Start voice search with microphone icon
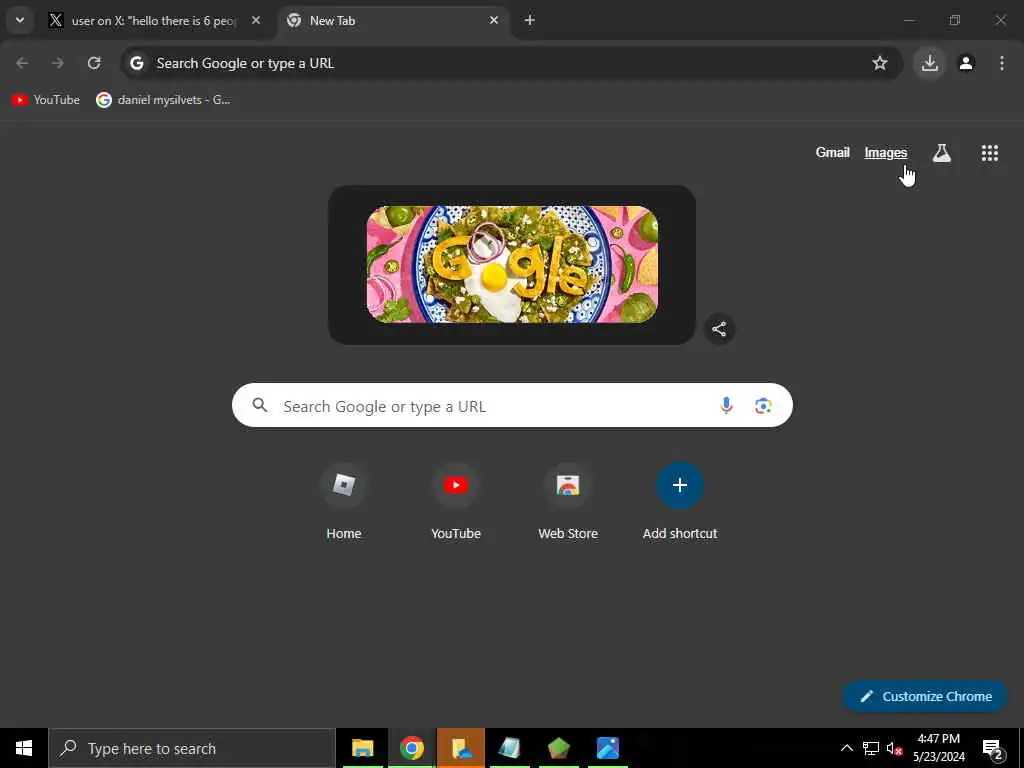The image size is (1024, 768). tap(726, 406)
